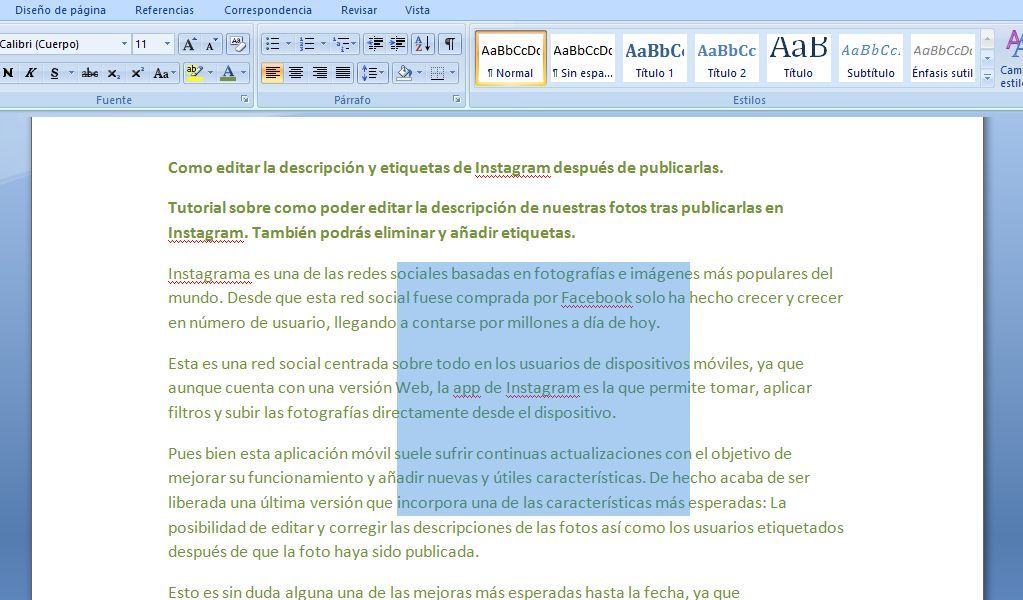Apply Énfasis sutil style
This screenshot has width=1023, height=600.
pyautogui.click(x=942, y=58)
